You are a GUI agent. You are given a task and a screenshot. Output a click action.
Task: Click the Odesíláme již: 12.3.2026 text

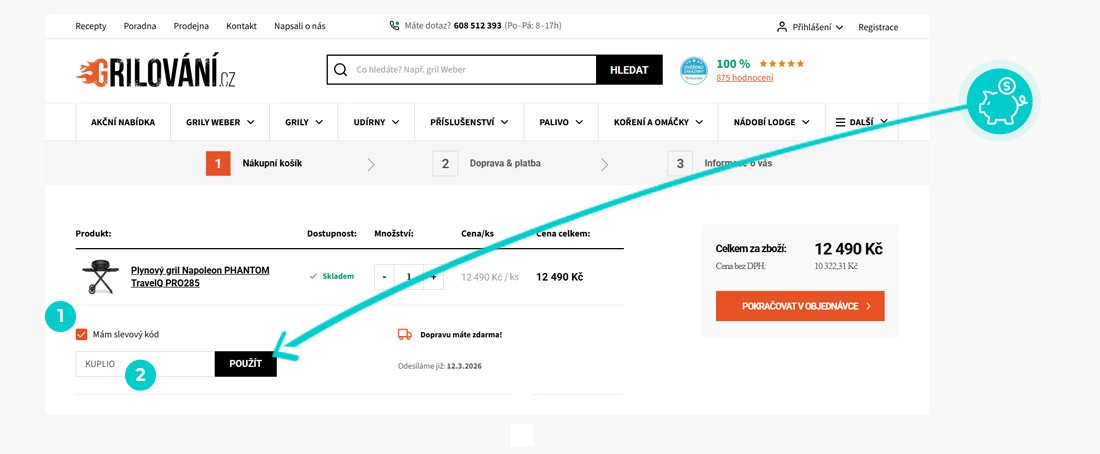pyautogui.click(x=440, y=366)
